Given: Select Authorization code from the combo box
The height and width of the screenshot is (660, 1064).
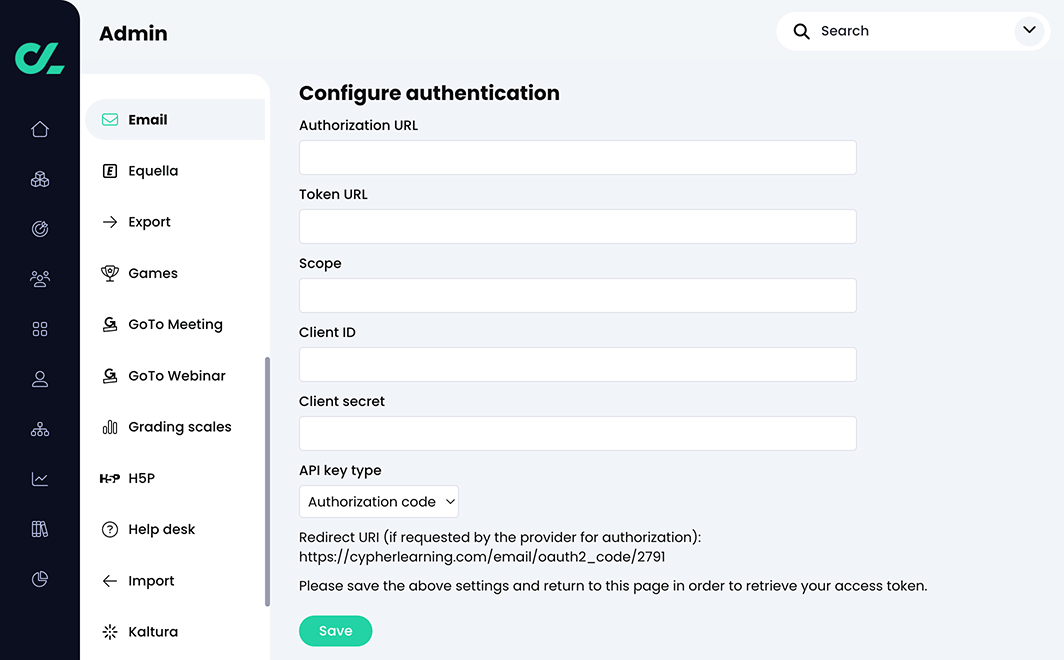Looking at the screenshot, I should click(x=378, y=501).
